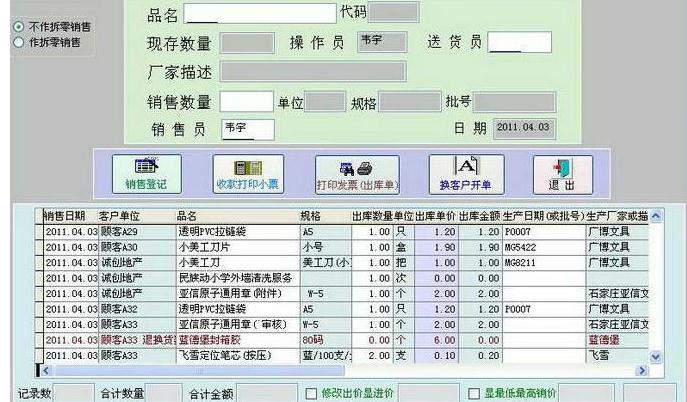Image resolution: width=687 pixels, height=402 pixels.
Task: Select the 飞雪定位笔芯(按压) cell
Action: [x=238, y=356]
